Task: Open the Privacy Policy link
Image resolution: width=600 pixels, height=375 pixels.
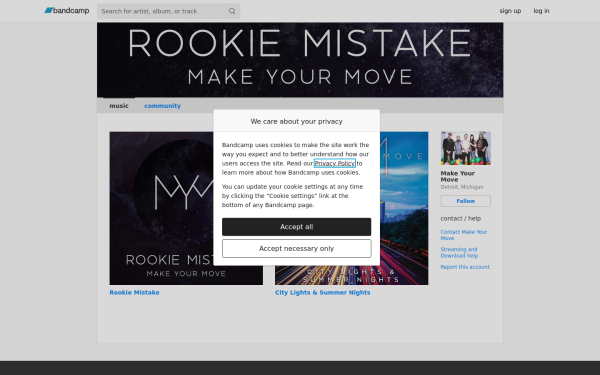Action: click(x=334, y=163)
